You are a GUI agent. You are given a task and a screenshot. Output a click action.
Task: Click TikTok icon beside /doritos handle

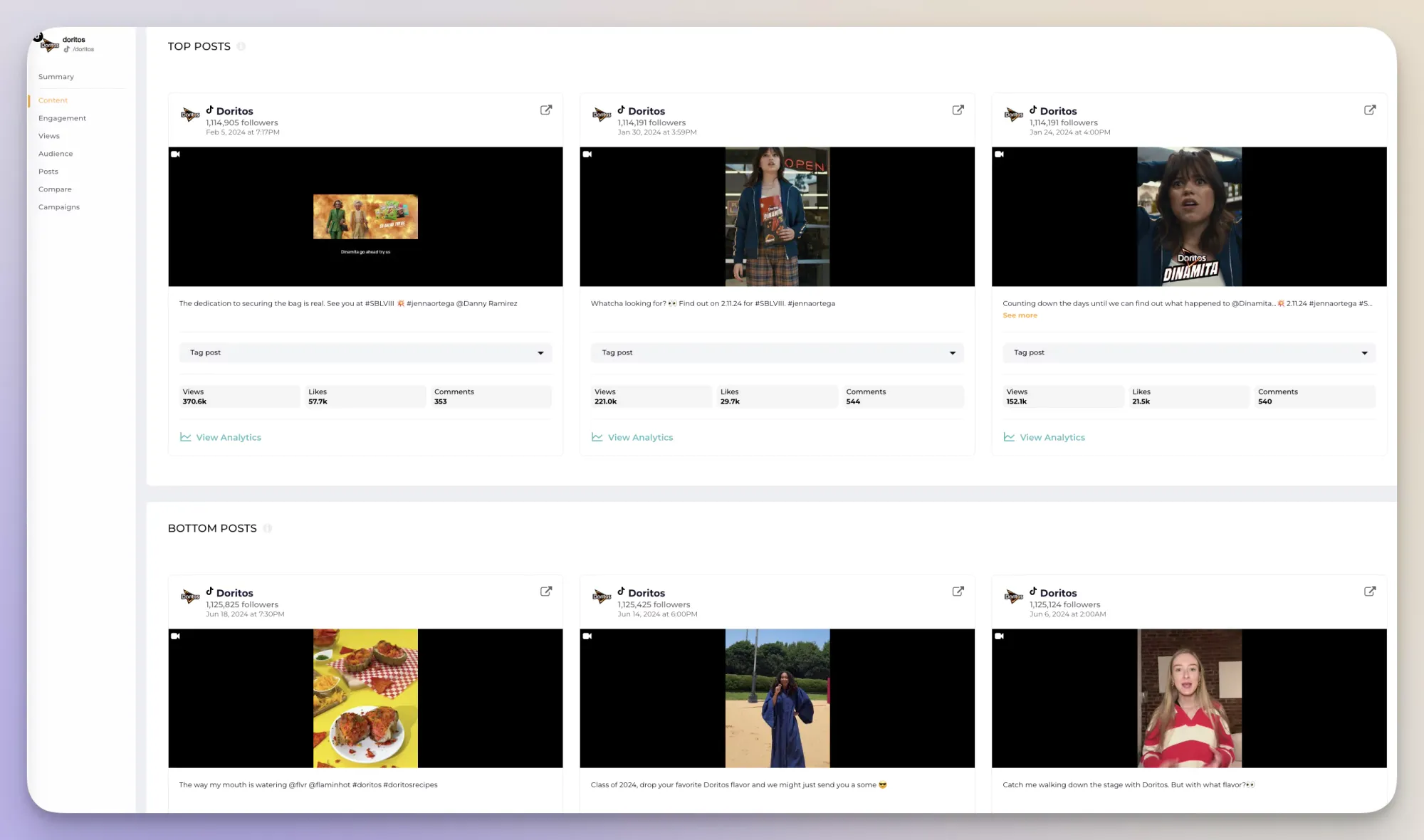67,49
